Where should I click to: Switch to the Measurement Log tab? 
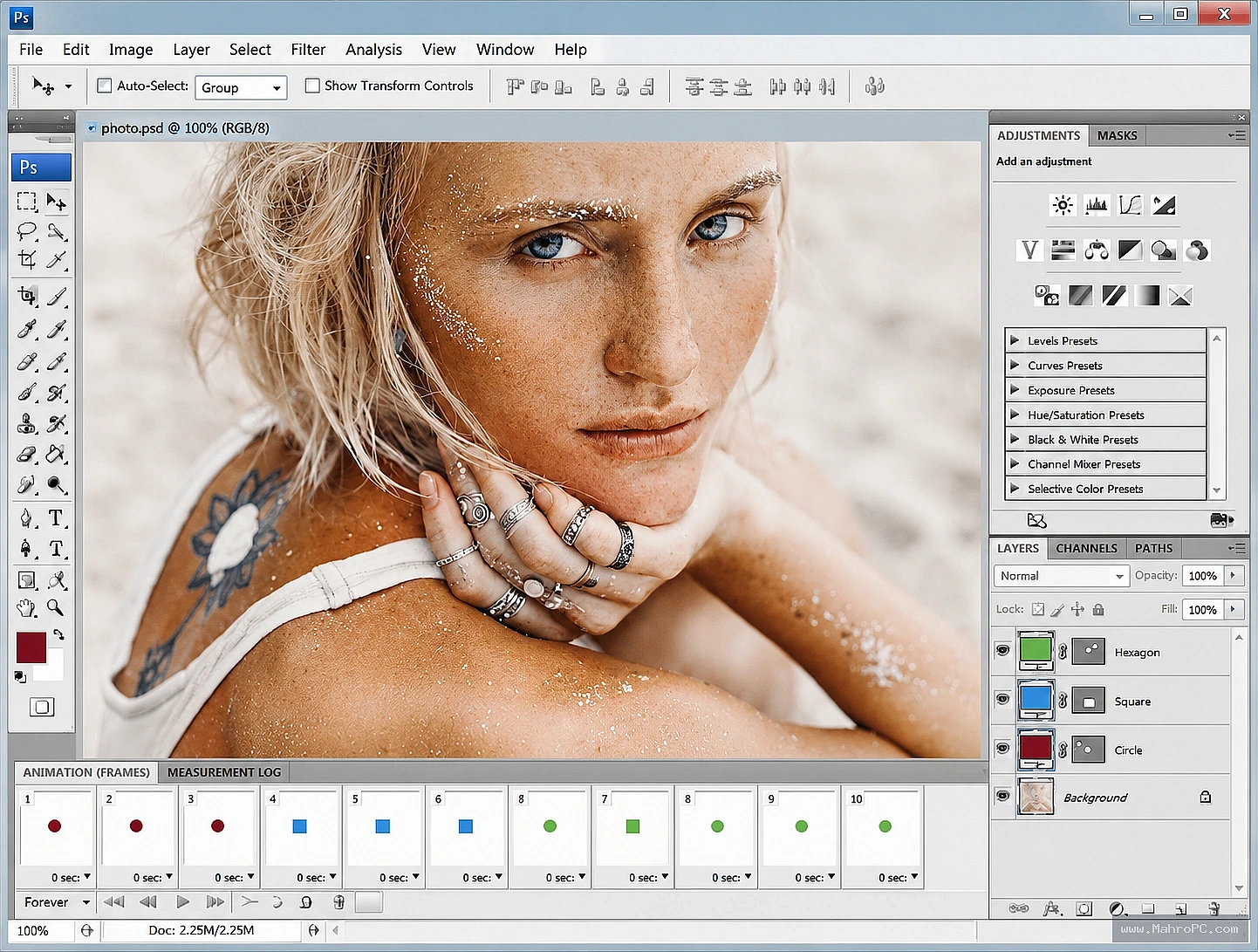pos(224,772)
